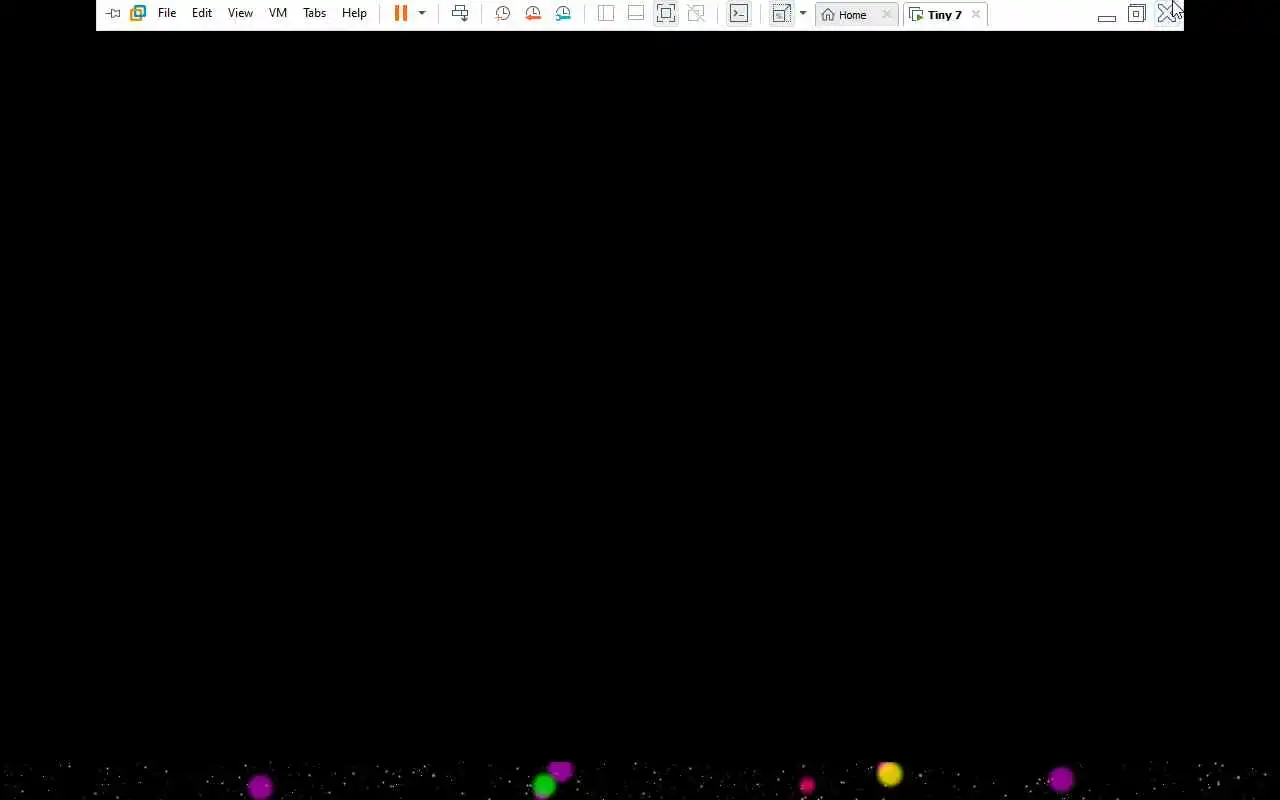Click the Unity mode icon
Image resolution: width=1280 pixels, height=800 pixels.
697,13
